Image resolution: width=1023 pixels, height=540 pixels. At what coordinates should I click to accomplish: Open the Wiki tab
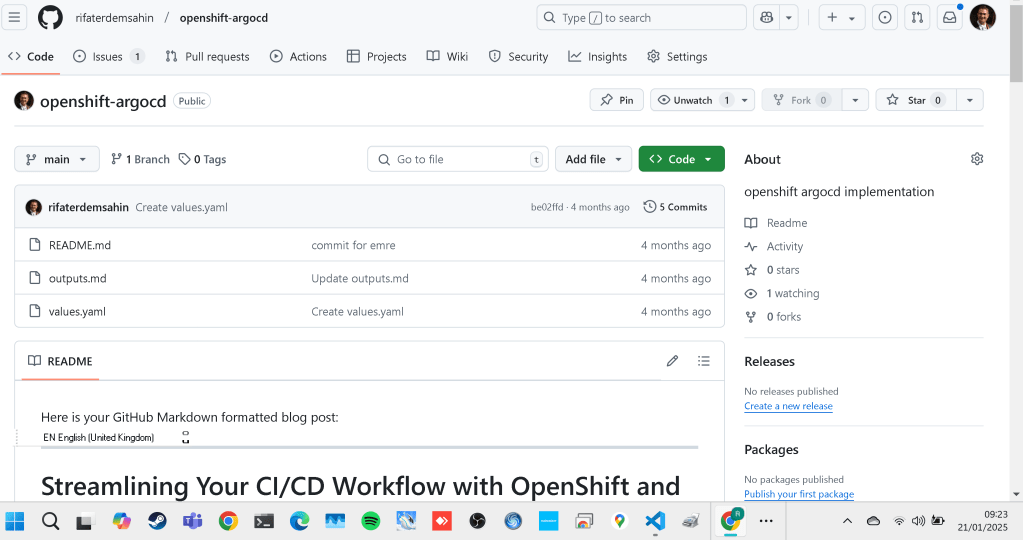(x=448, y=57)
